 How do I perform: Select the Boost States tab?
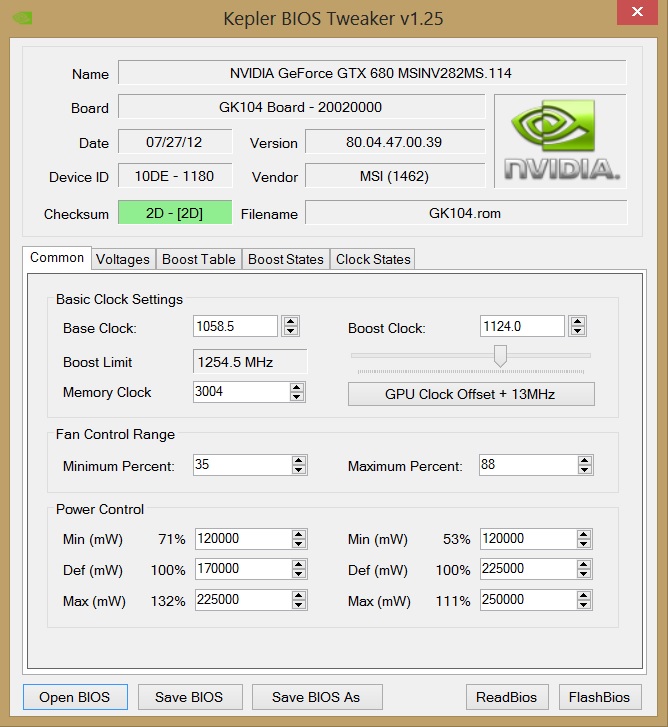click(286, 259)
